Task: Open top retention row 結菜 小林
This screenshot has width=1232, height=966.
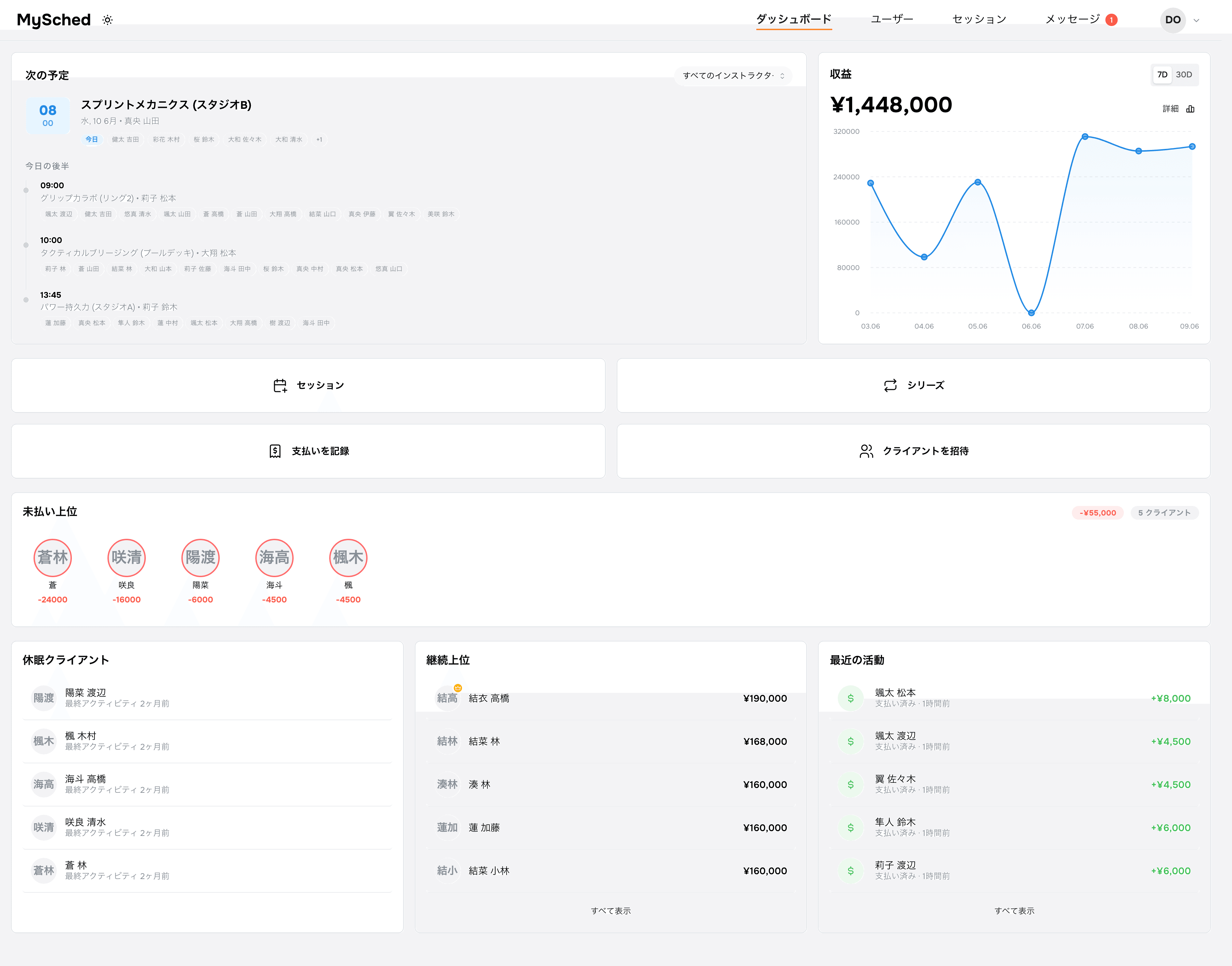Action: (611, 870)
